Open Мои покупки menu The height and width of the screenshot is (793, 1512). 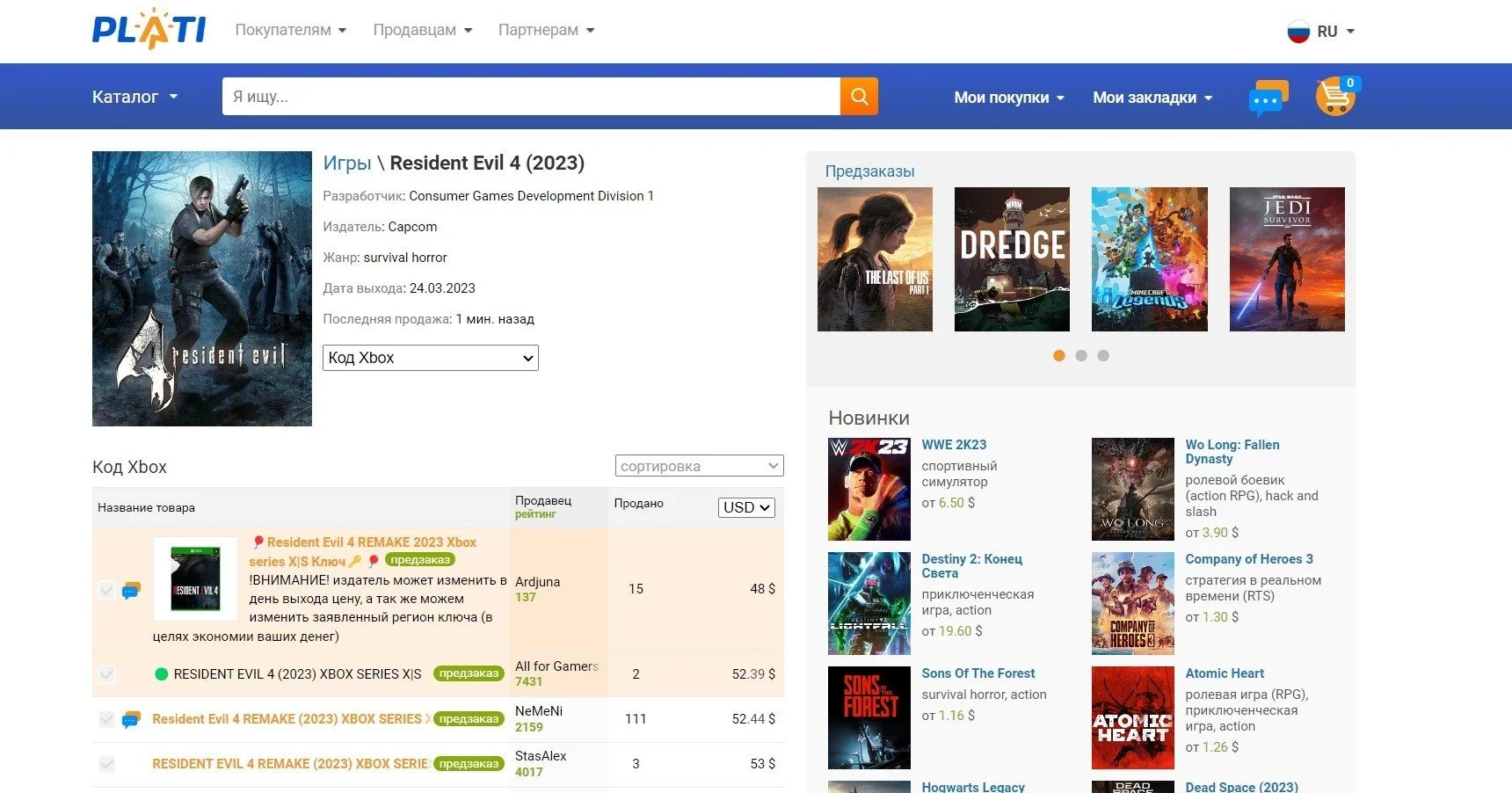tap(1009, 98)
